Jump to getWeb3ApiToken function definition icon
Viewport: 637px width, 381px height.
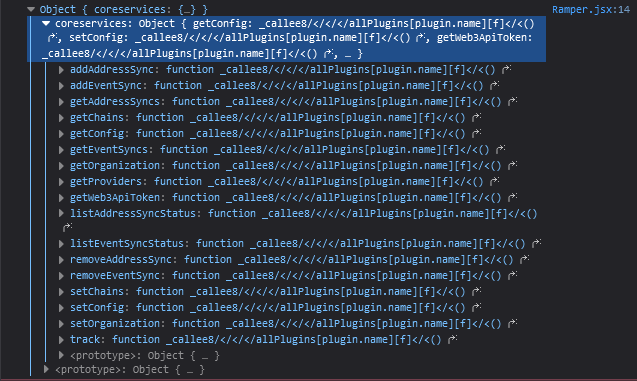click(512, 197)
